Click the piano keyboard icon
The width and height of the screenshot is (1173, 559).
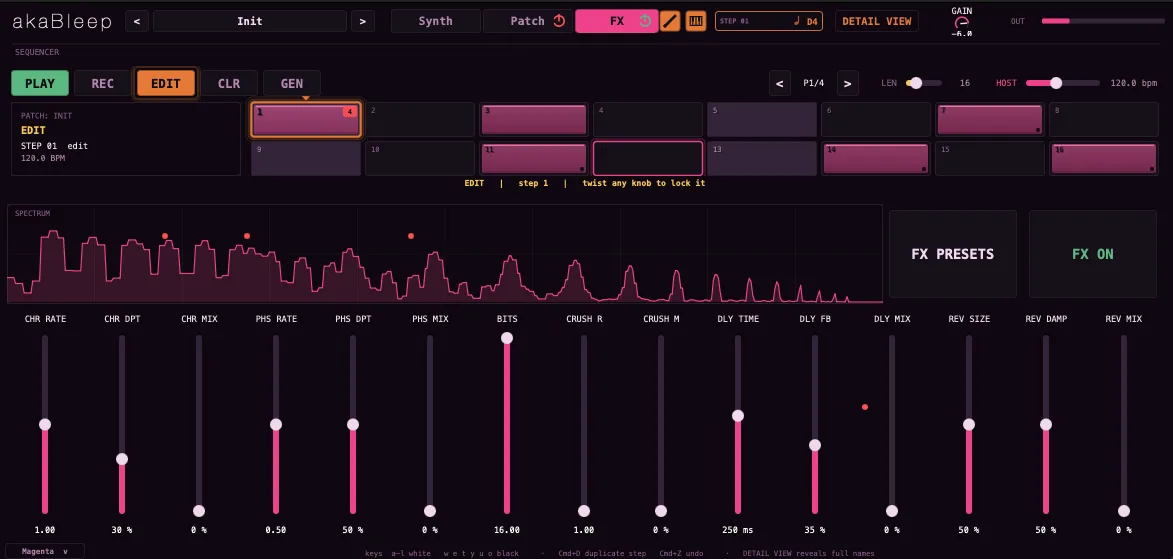coord(696,21)
